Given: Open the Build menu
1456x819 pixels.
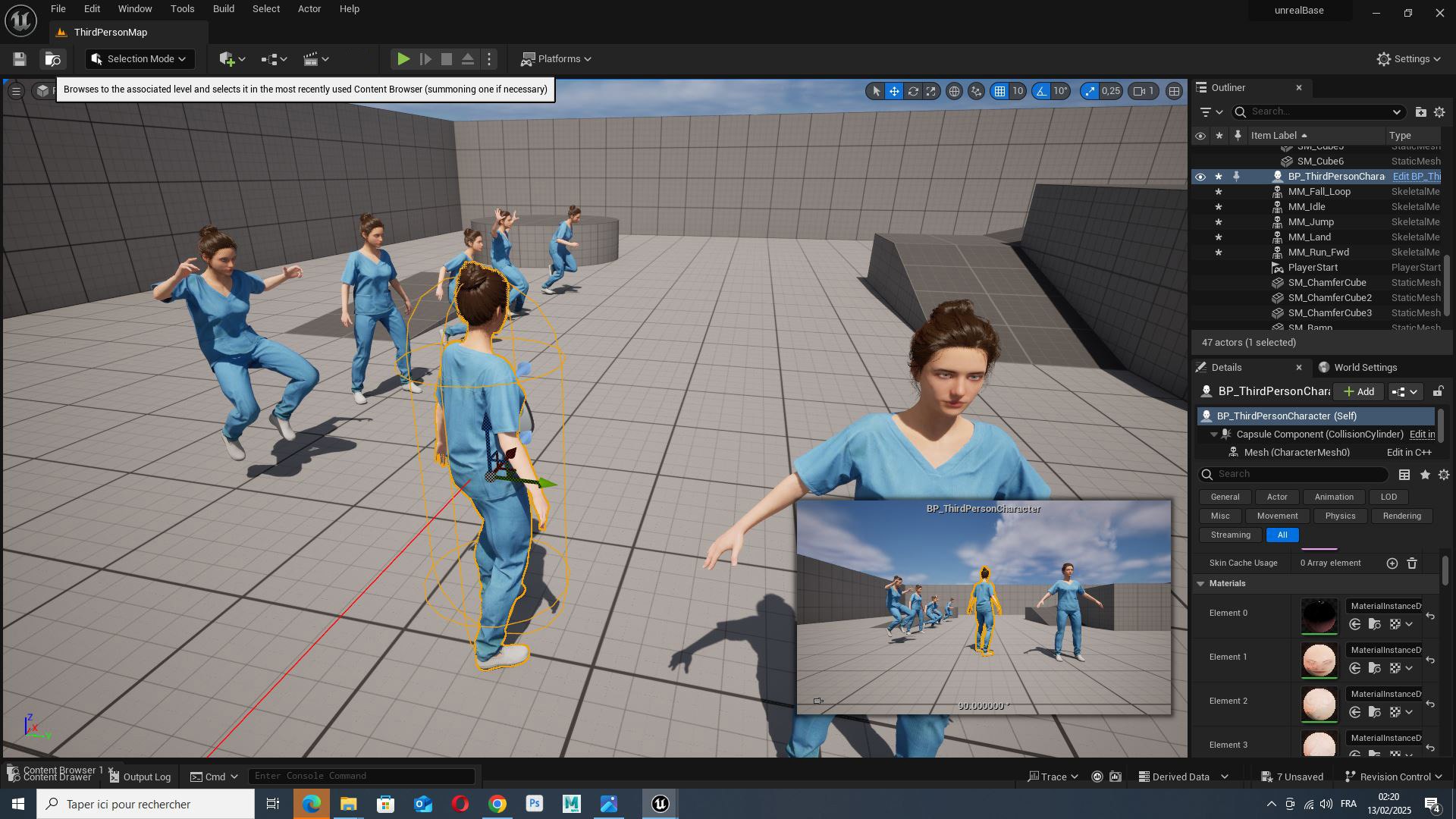Looking at the screenshot, I should pos(223,9).
